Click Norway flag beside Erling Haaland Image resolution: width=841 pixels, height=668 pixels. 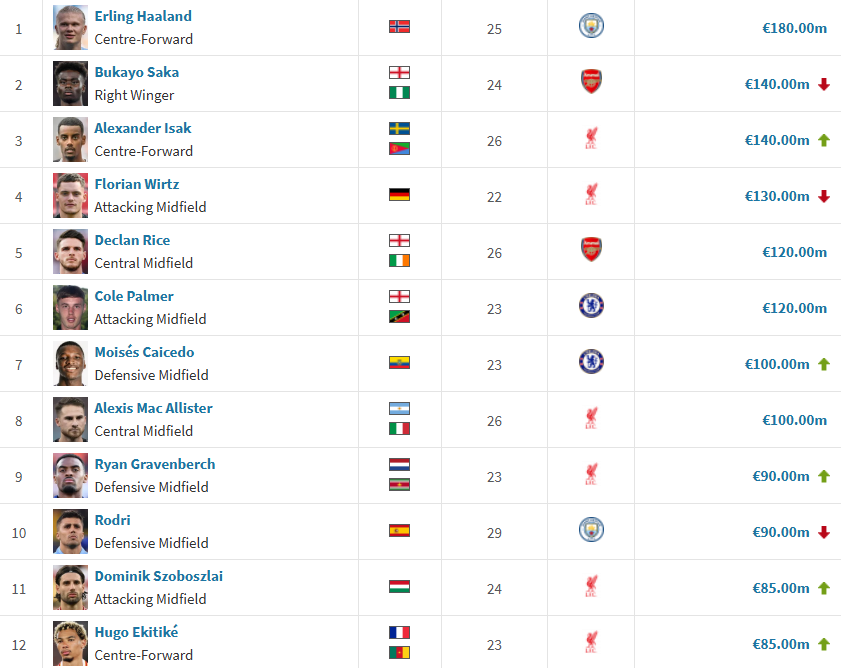tap(399, 27)
